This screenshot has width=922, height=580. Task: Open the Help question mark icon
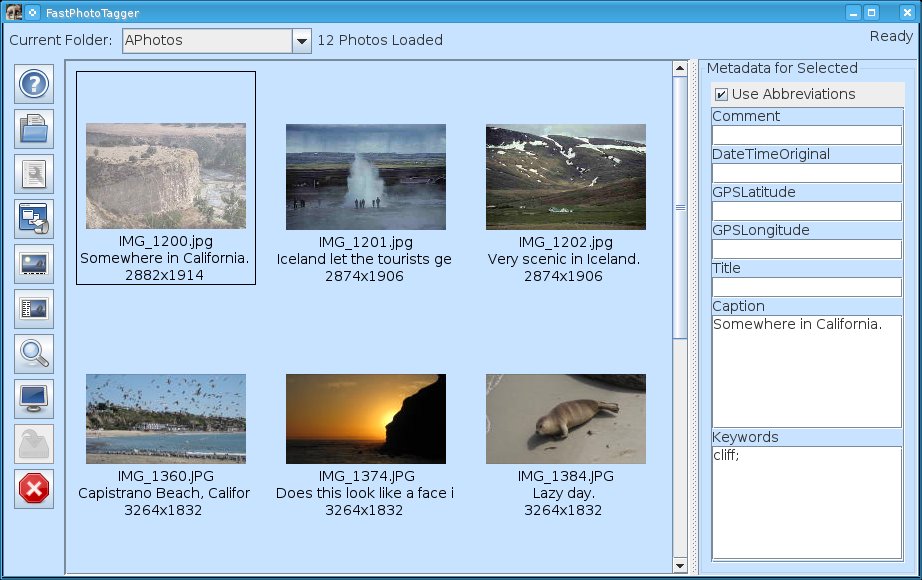[x=34, y=84]
